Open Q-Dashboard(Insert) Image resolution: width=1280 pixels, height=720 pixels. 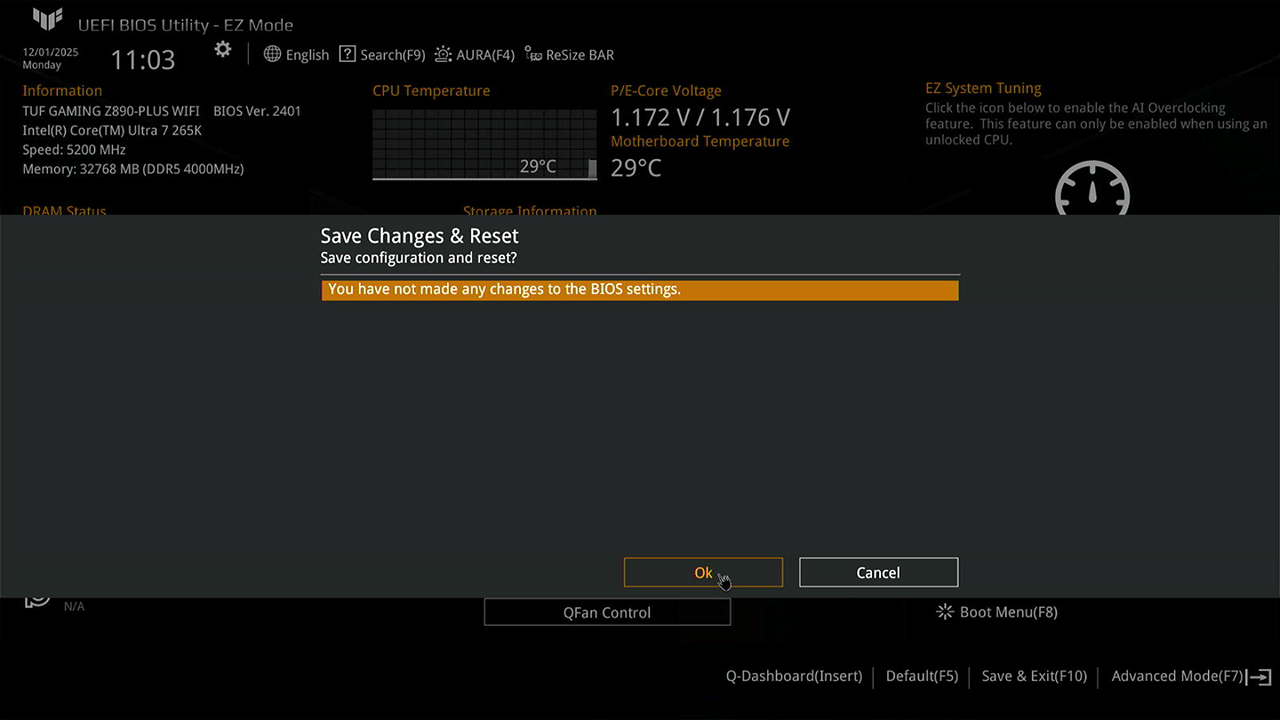coord(794,676)
